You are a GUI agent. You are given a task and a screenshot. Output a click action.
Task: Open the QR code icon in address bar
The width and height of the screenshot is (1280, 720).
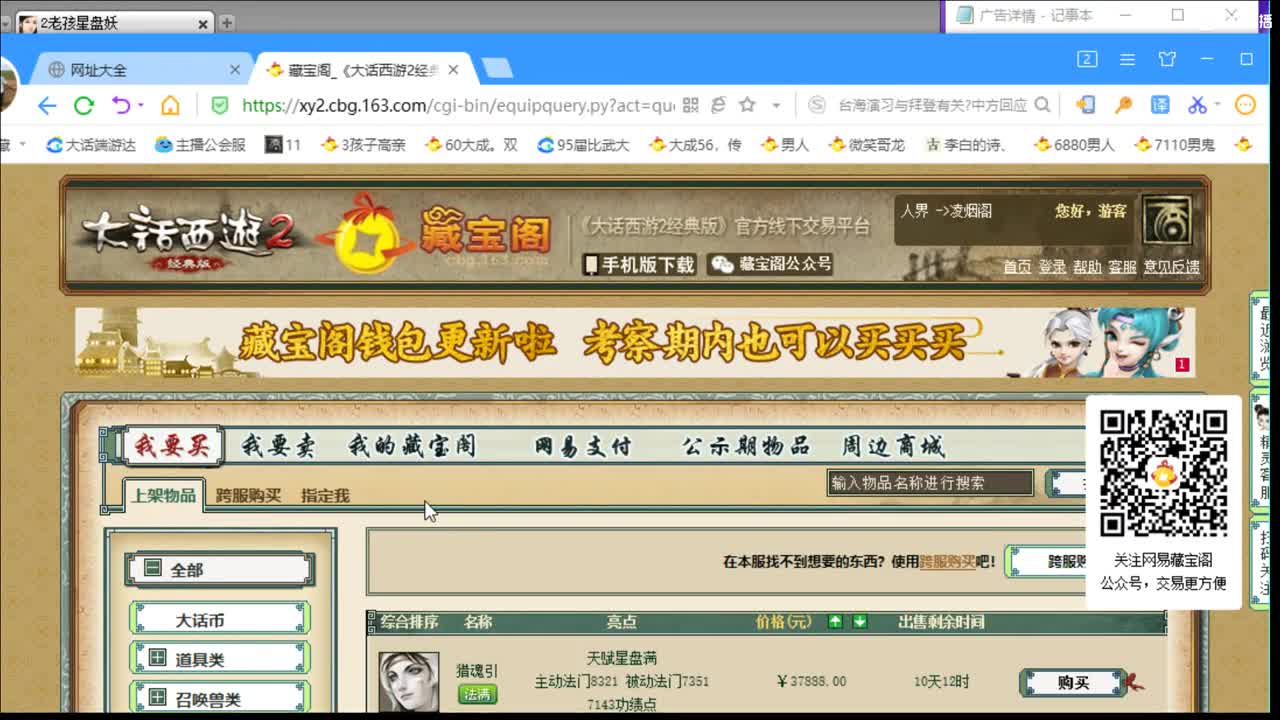(x=690, y=105)
